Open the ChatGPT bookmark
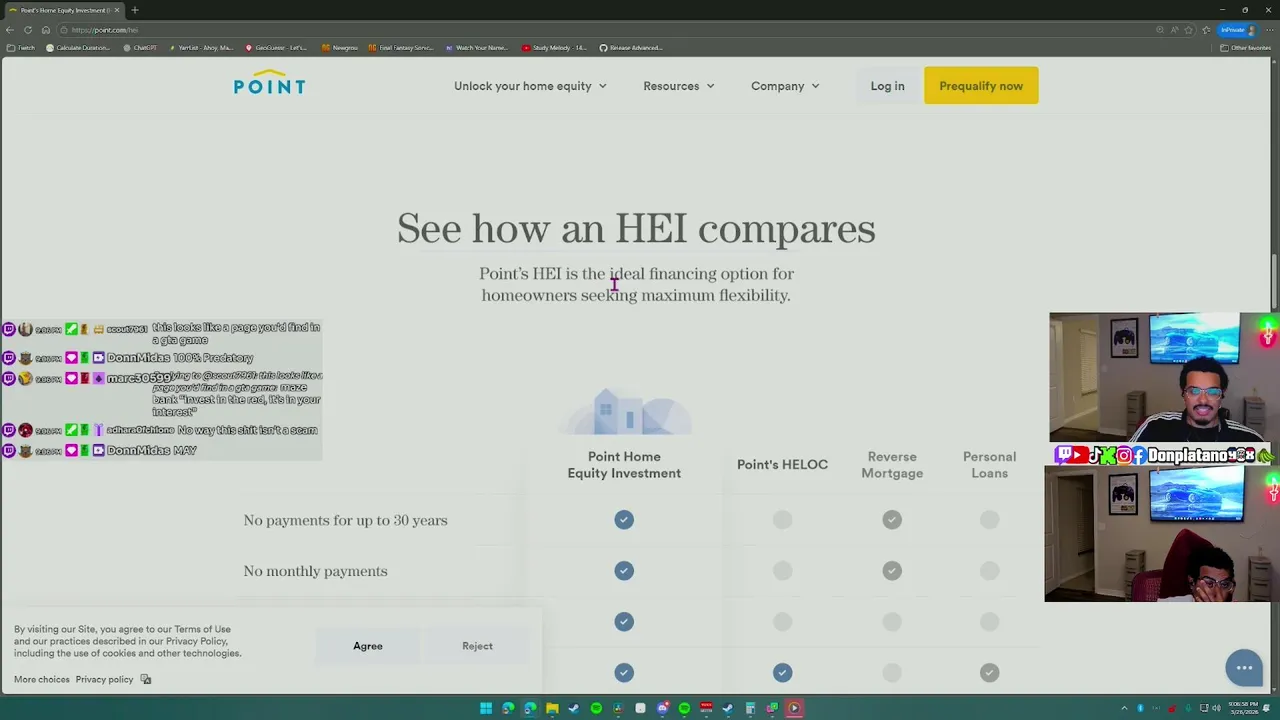Image resolution: width=1280 pixels, height=720 pixels. coord(140,48)
